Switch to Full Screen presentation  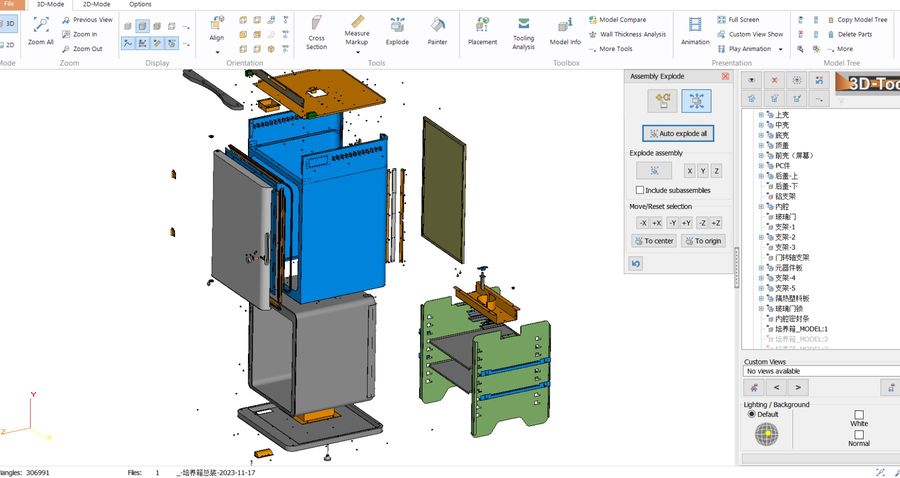coord(738,20)
